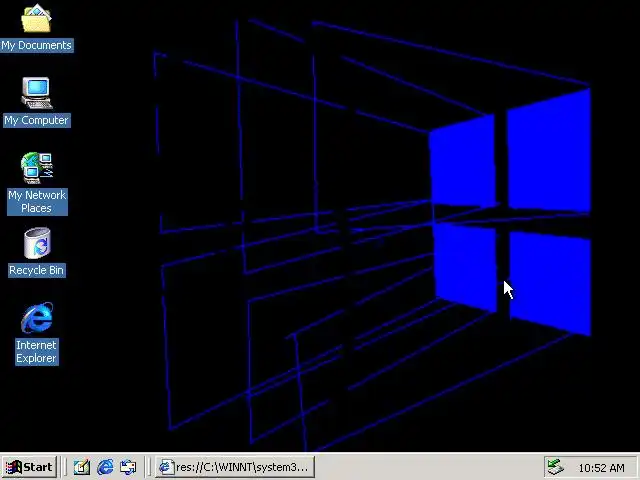
Task: Launch Outlook Express from quick launch
Action: (128, 467)
